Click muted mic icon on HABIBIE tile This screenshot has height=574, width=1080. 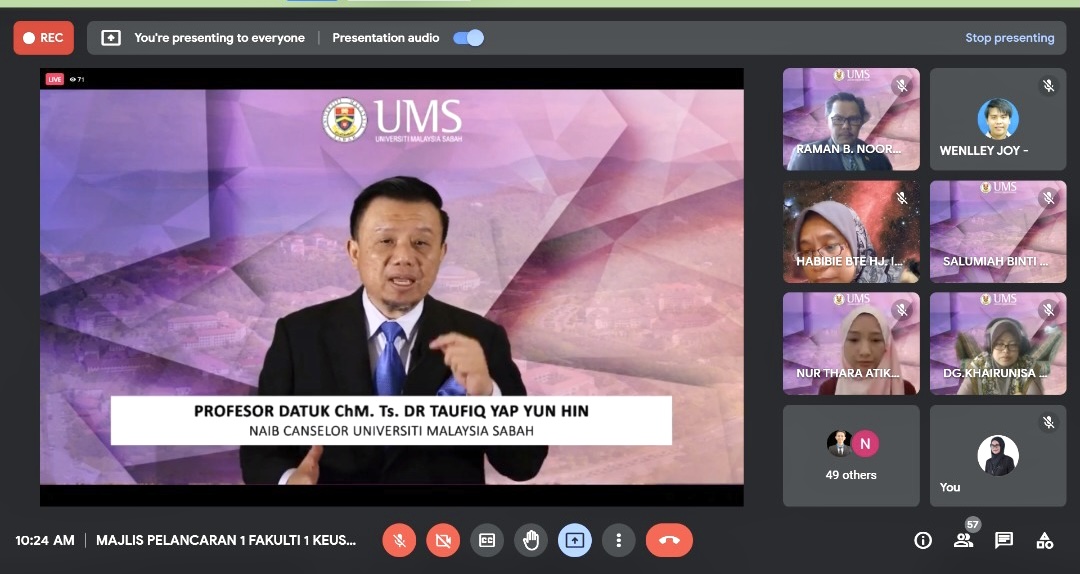point(902,198)
